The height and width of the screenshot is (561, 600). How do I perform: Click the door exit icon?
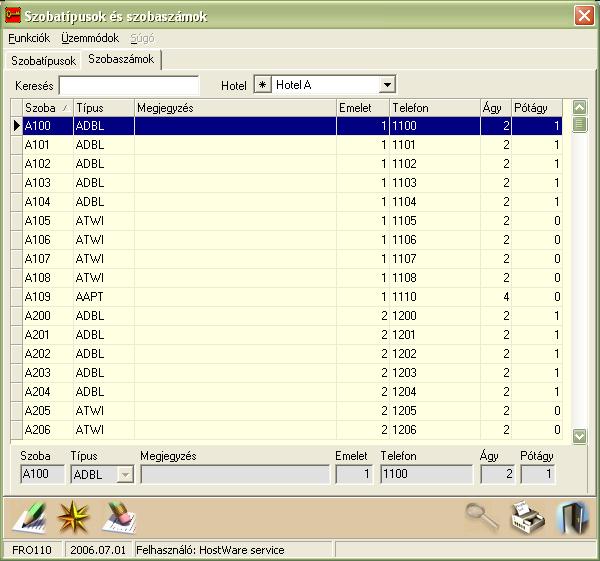[573, 518]
